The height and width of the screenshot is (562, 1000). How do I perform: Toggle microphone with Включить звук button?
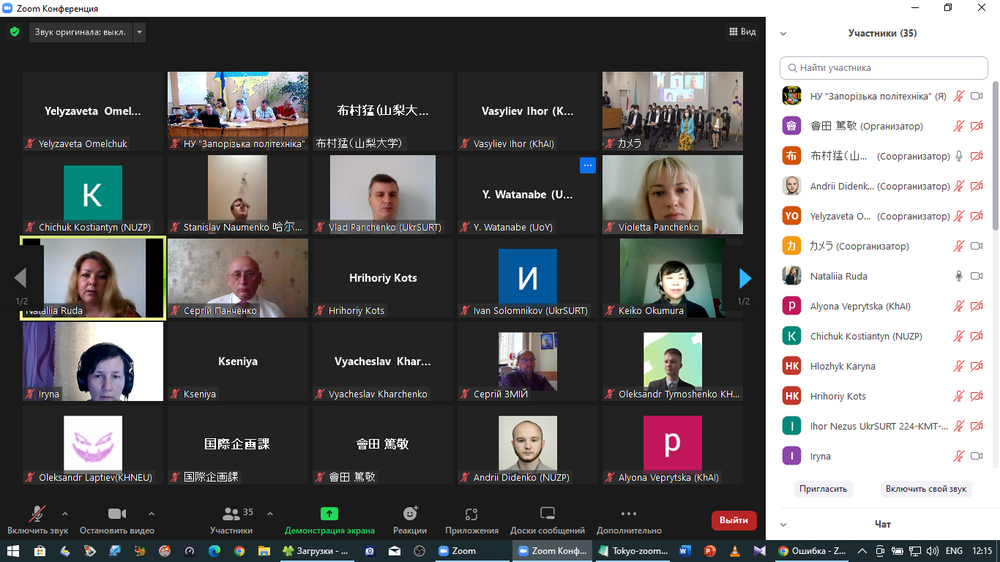click(x=37, y=518)
